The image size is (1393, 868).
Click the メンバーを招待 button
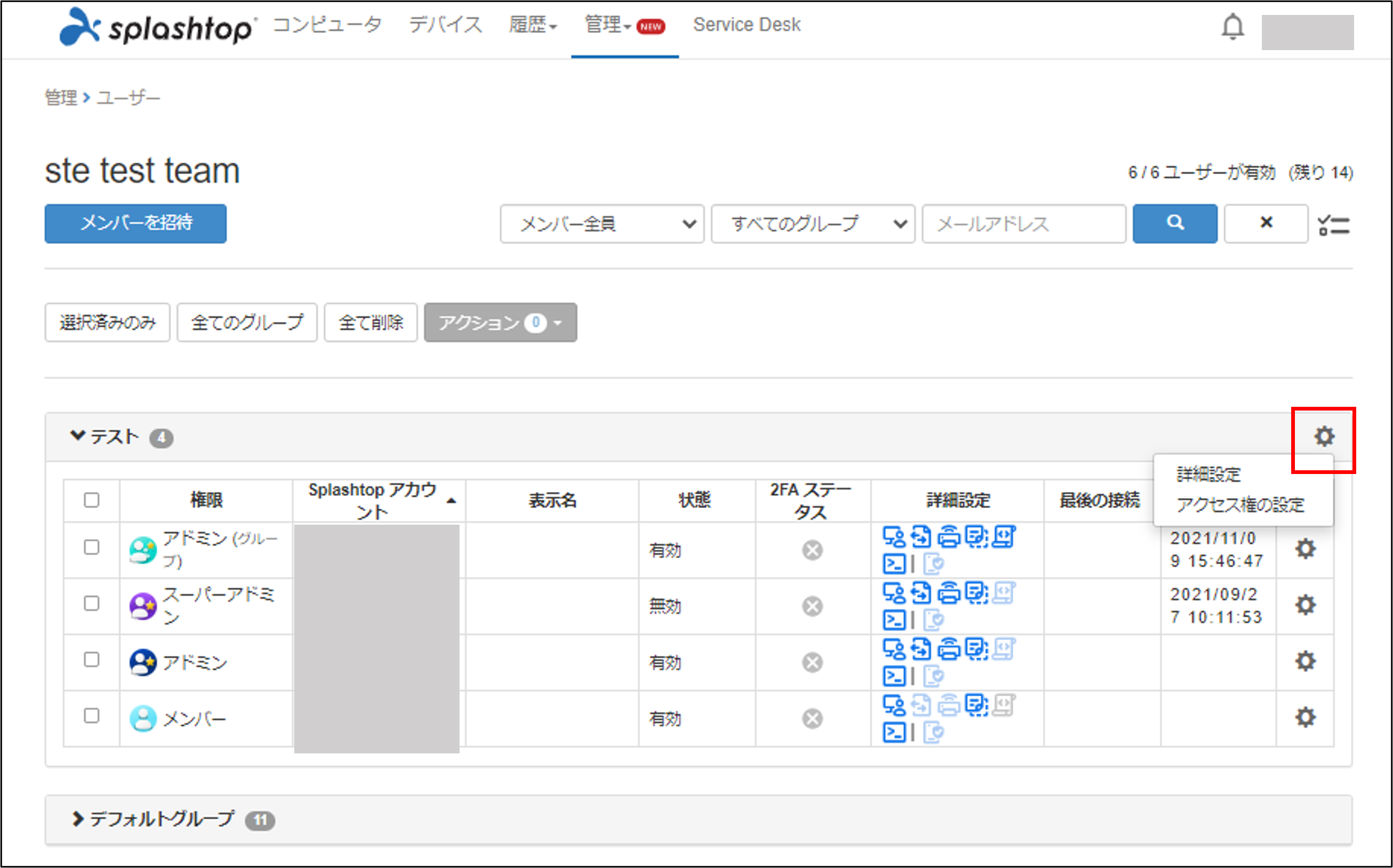tap(135, 223)
